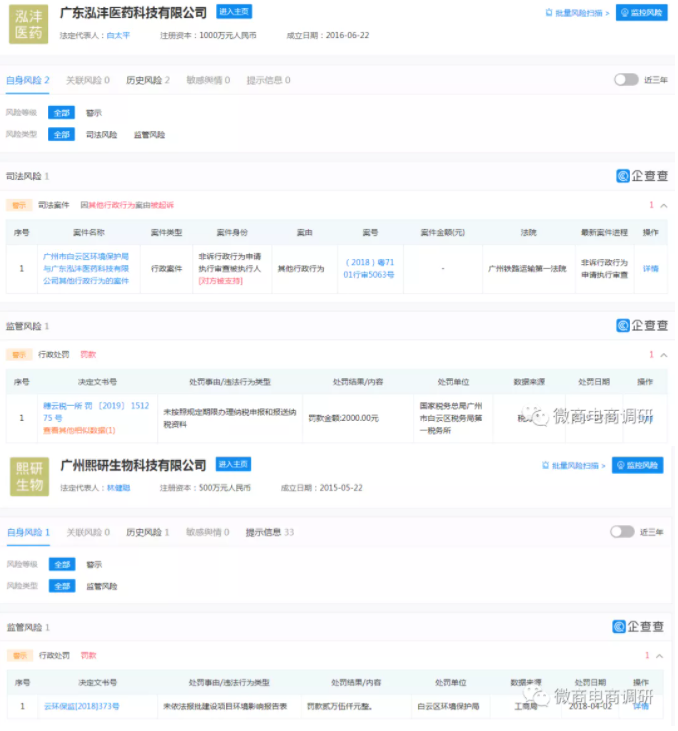
Task: Open 进入主页 for 广东泓沣医药科技有限公司
Action: click(235, 12)
